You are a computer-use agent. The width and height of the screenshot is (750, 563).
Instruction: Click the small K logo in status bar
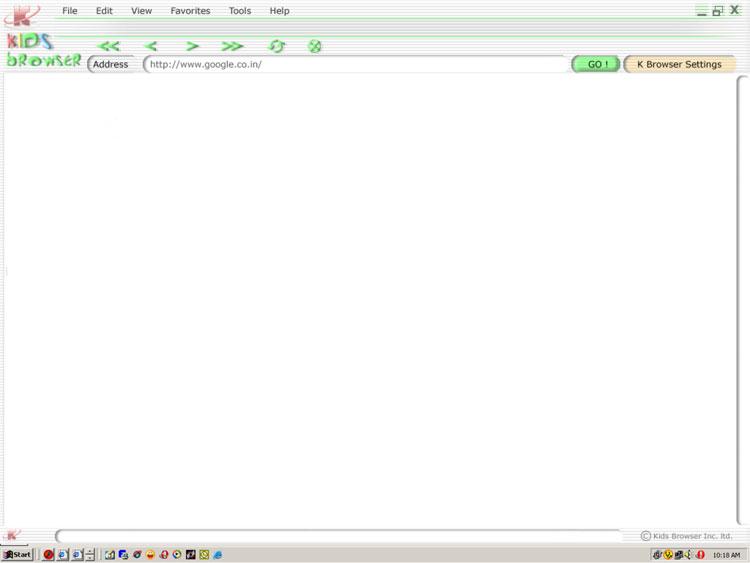[x=12, y=535]
